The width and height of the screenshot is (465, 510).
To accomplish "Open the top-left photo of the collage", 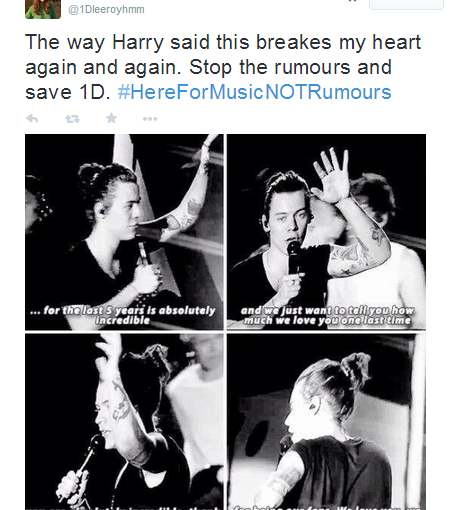I will click(124, 232).
